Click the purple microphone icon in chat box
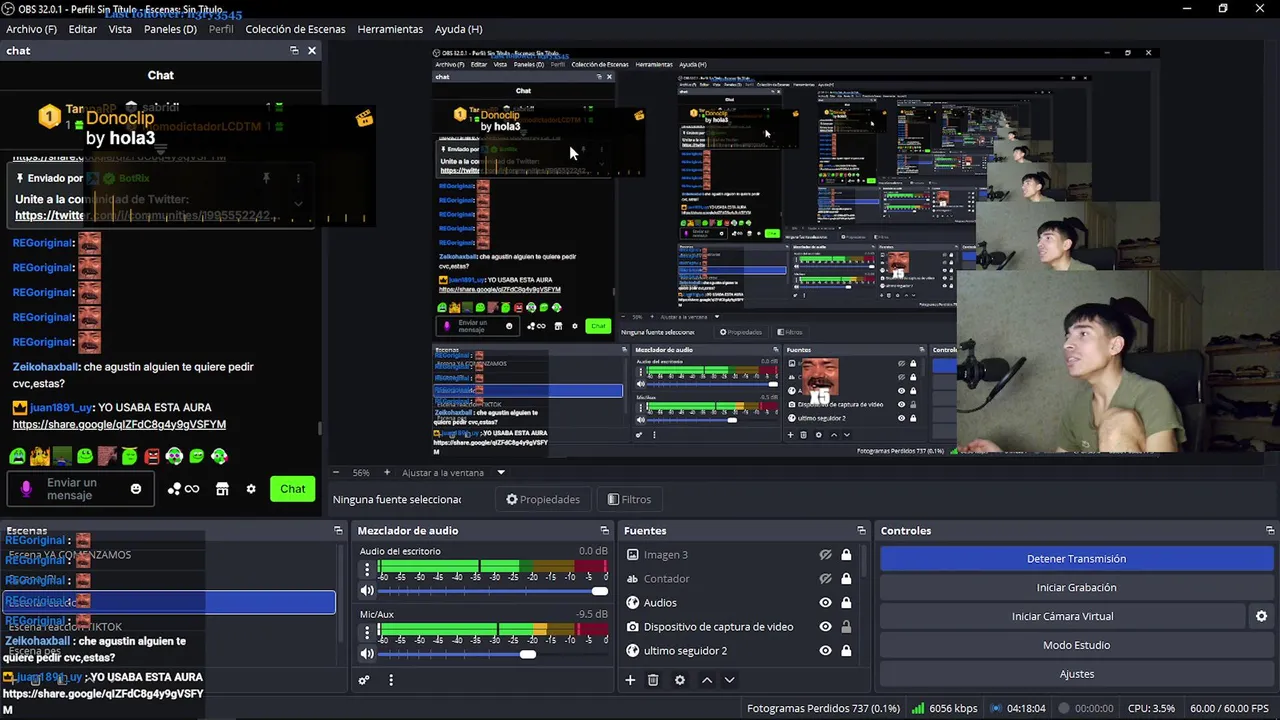 (x=27, y=489)
